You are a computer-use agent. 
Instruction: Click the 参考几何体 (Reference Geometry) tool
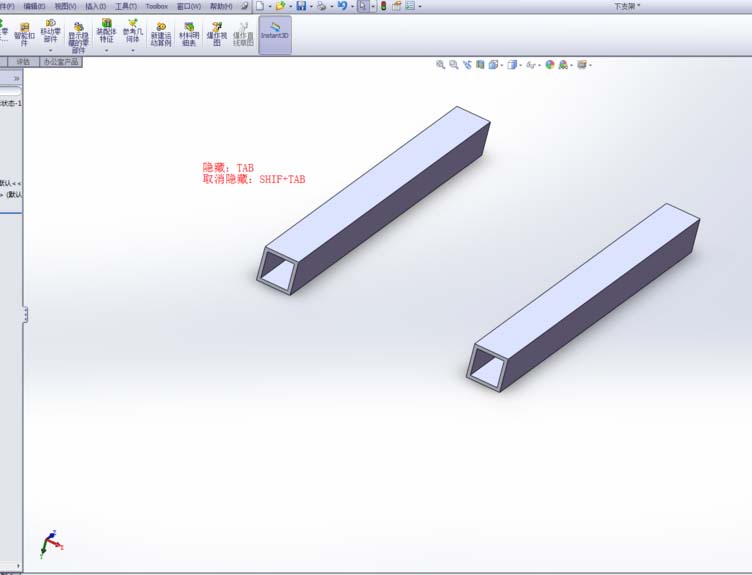coord(133,31)
